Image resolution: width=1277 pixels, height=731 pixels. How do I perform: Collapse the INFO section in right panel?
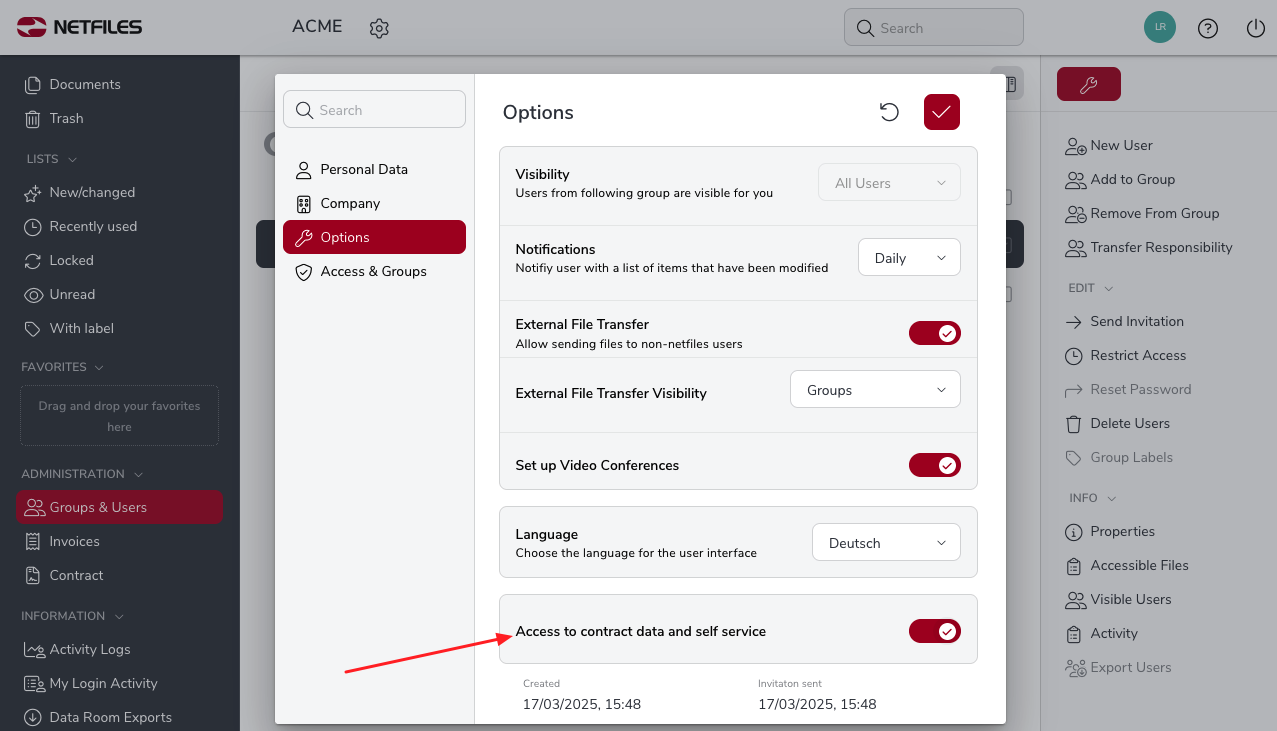pos(1093,498)
